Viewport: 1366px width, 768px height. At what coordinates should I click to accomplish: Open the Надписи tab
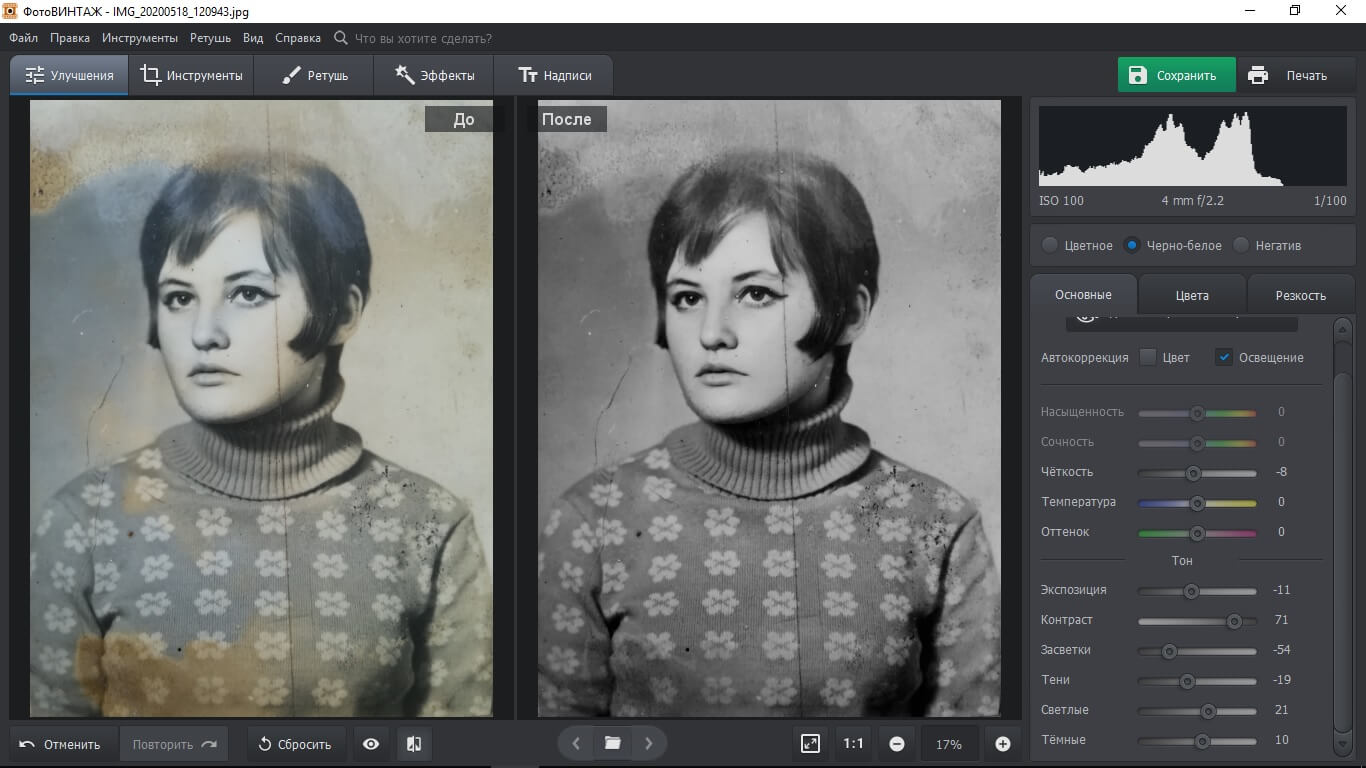(554, 75)
